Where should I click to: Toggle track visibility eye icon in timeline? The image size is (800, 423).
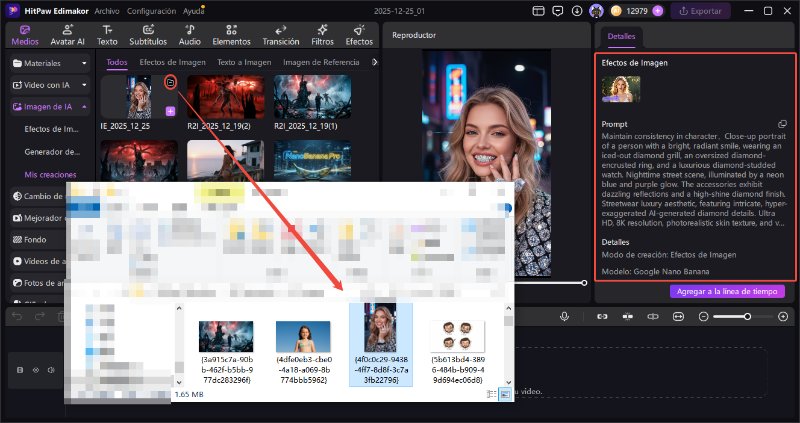[x=37, y=370]
